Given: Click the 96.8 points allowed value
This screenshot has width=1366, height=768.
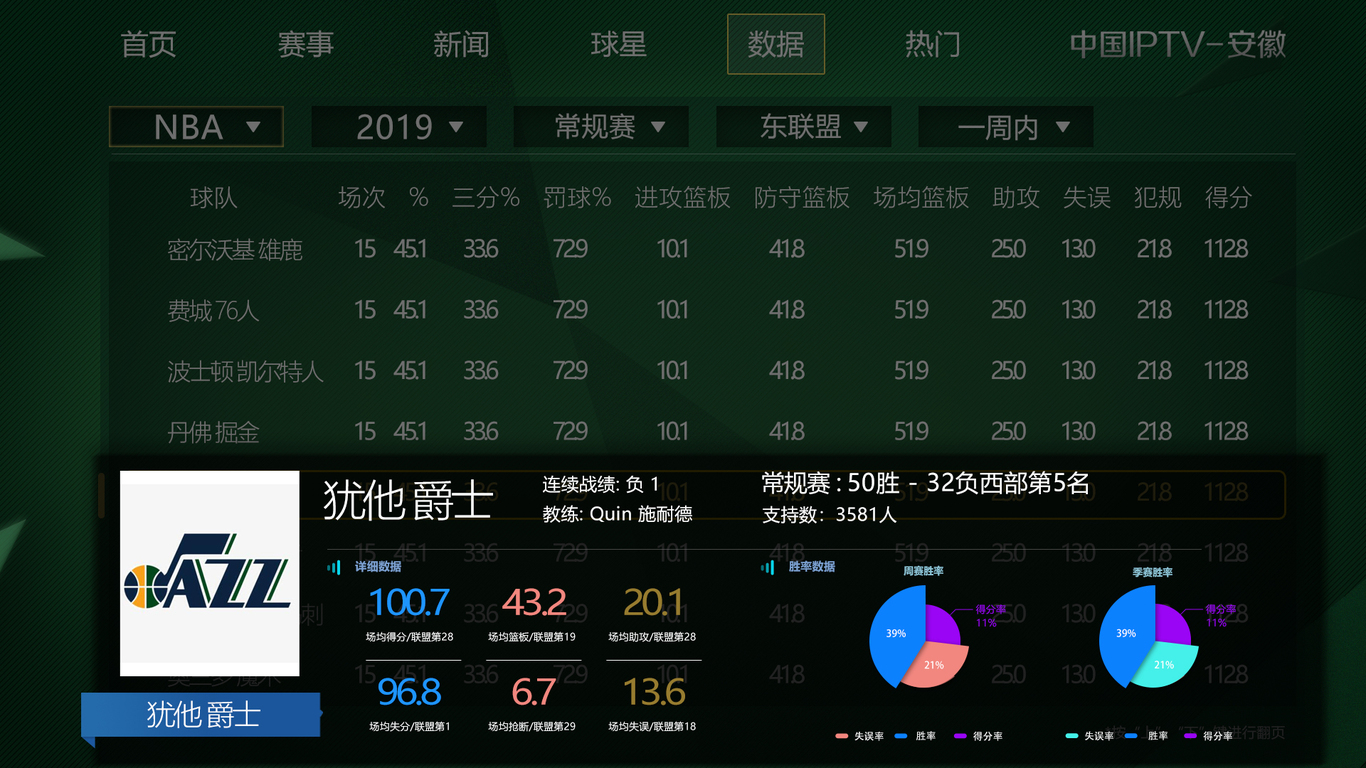Looking at the screenshot, I should (409, 692).
